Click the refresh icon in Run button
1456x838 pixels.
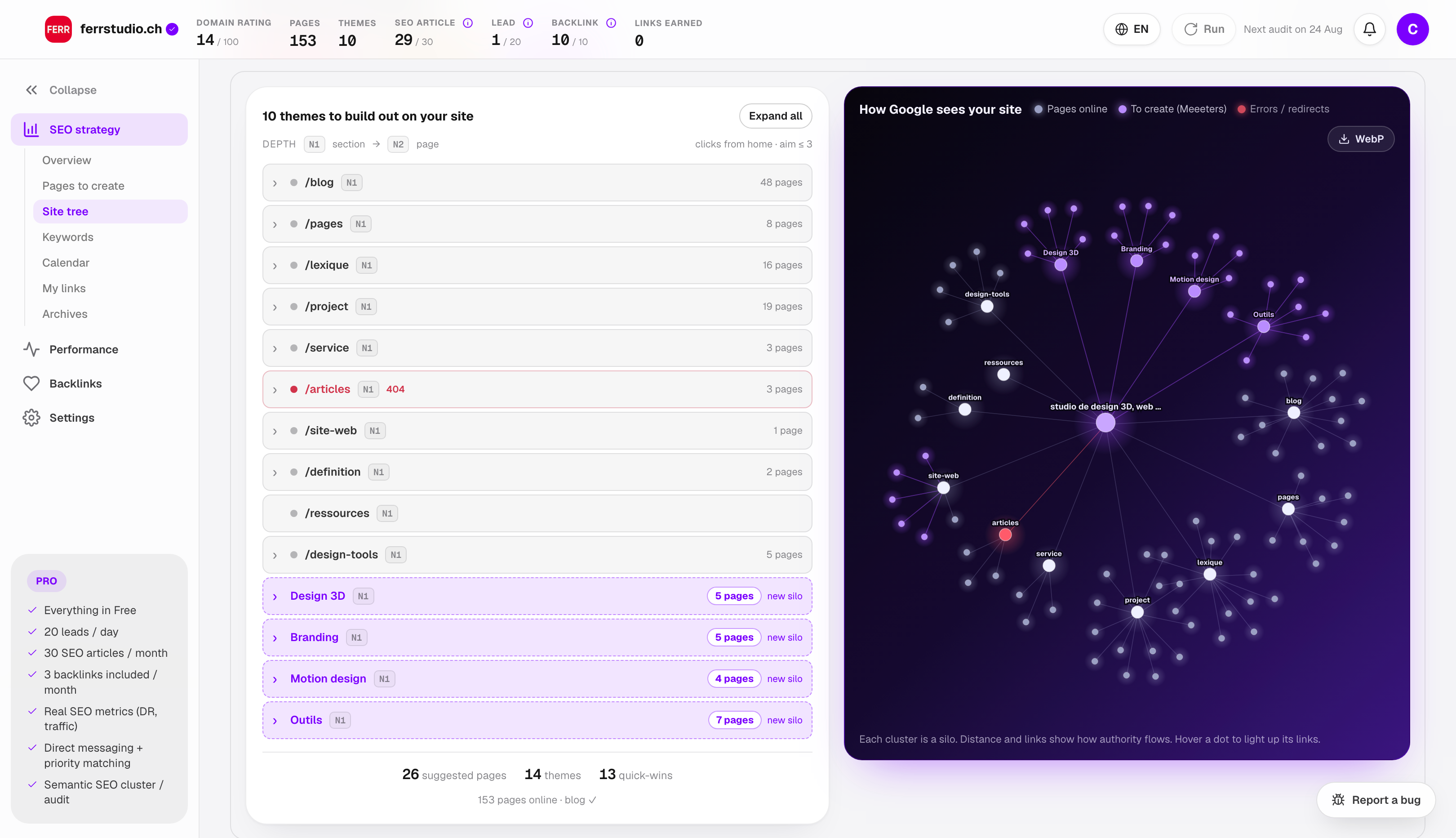pyautogui.click(x=1191, y=29)
